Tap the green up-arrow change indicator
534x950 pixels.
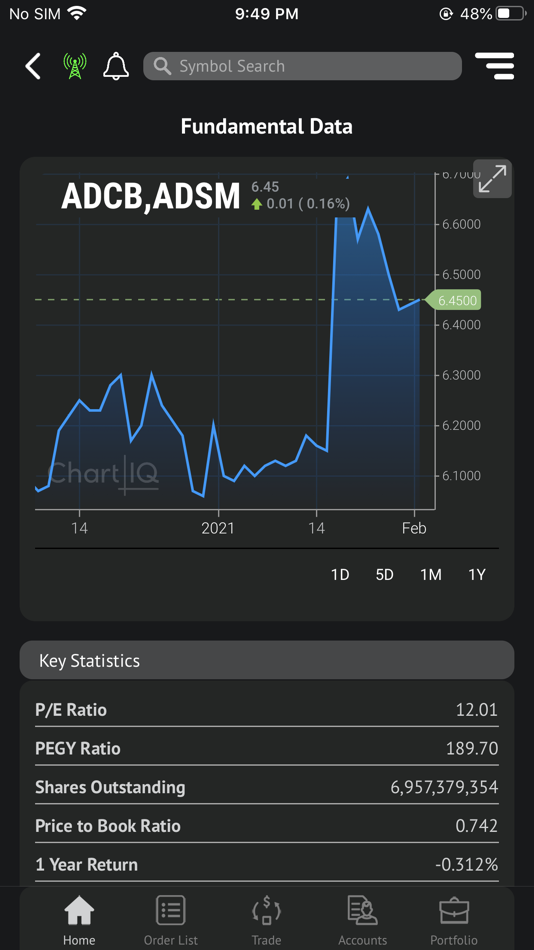pyautogui.click(x=256, y=204)
